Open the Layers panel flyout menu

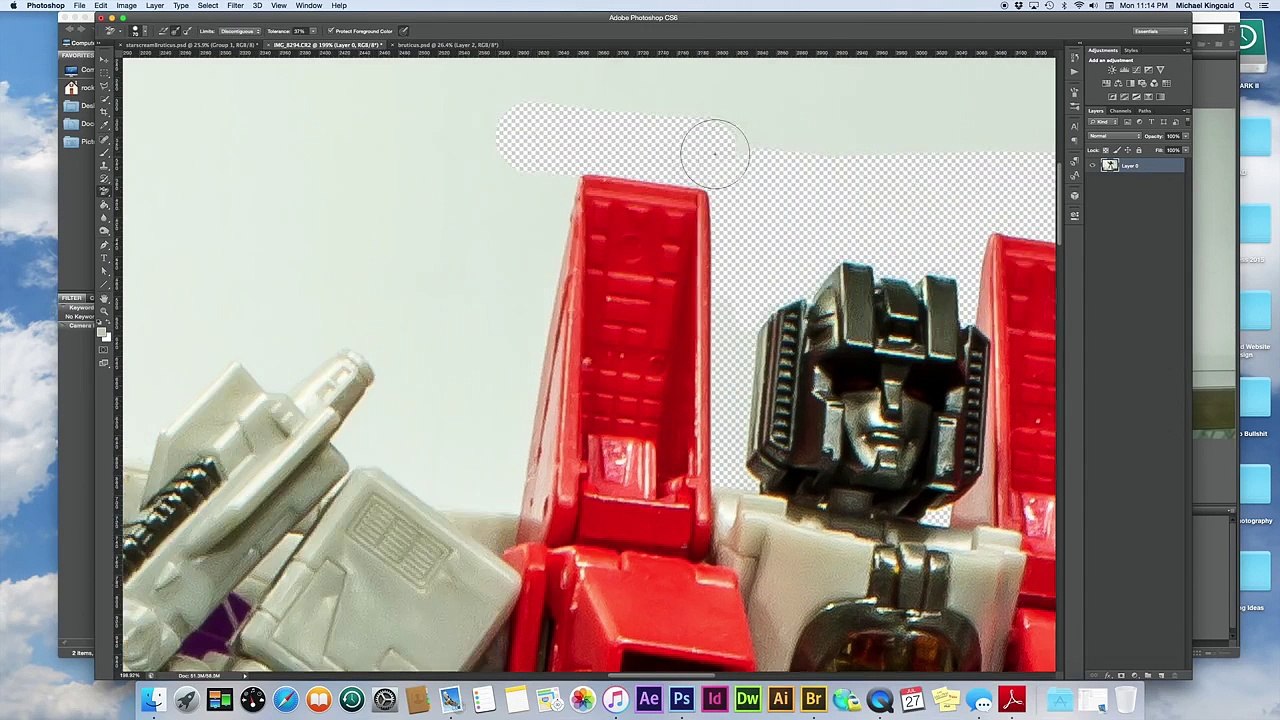tap(1186, 111)
